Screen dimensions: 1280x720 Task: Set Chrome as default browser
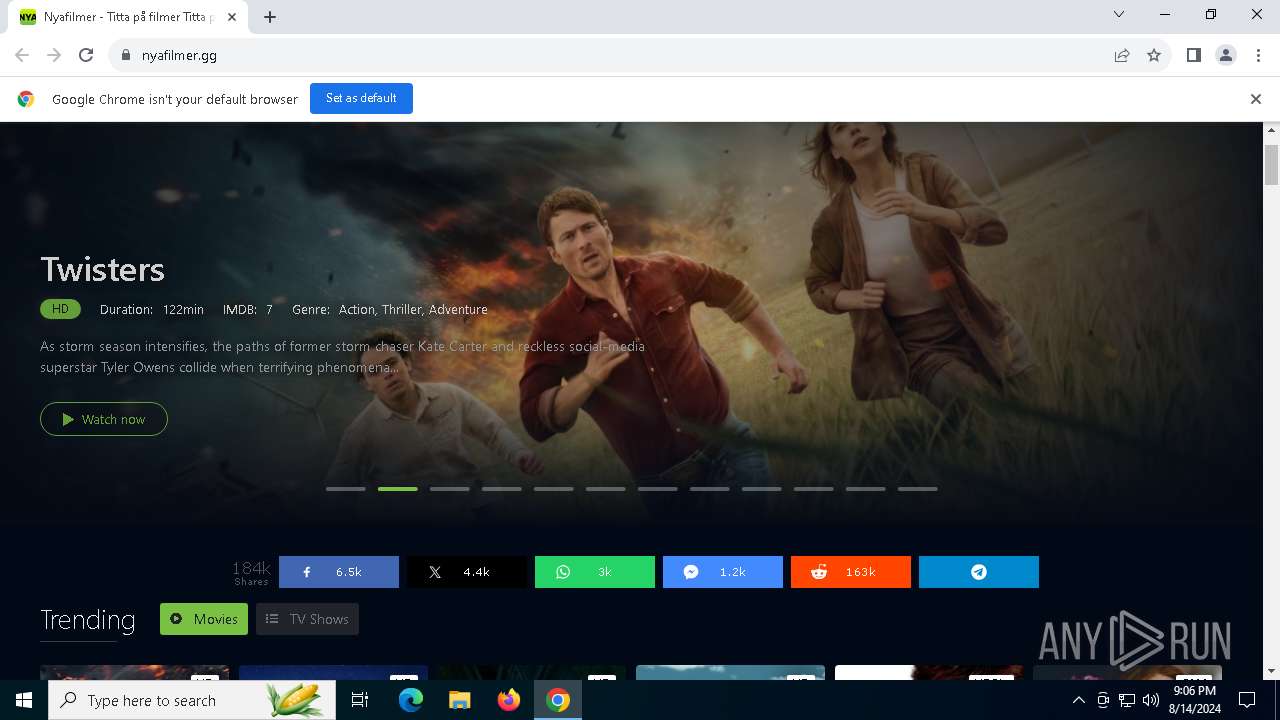pyautogui.click(x=361, y=98)
